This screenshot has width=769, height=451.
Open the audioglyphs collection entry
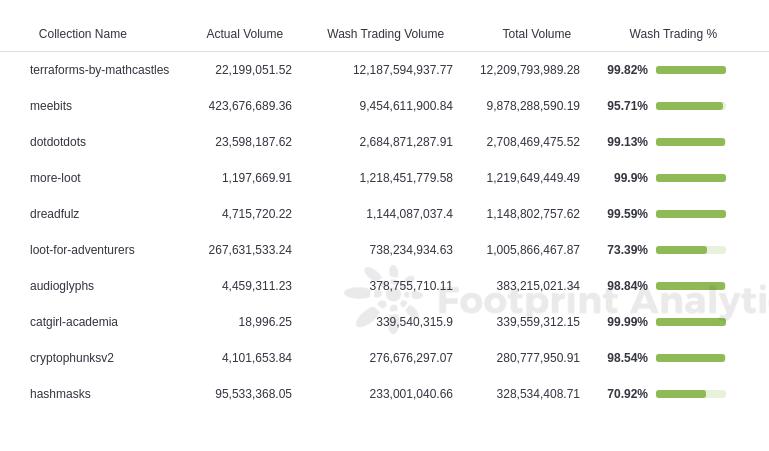(x=62, y=286)
